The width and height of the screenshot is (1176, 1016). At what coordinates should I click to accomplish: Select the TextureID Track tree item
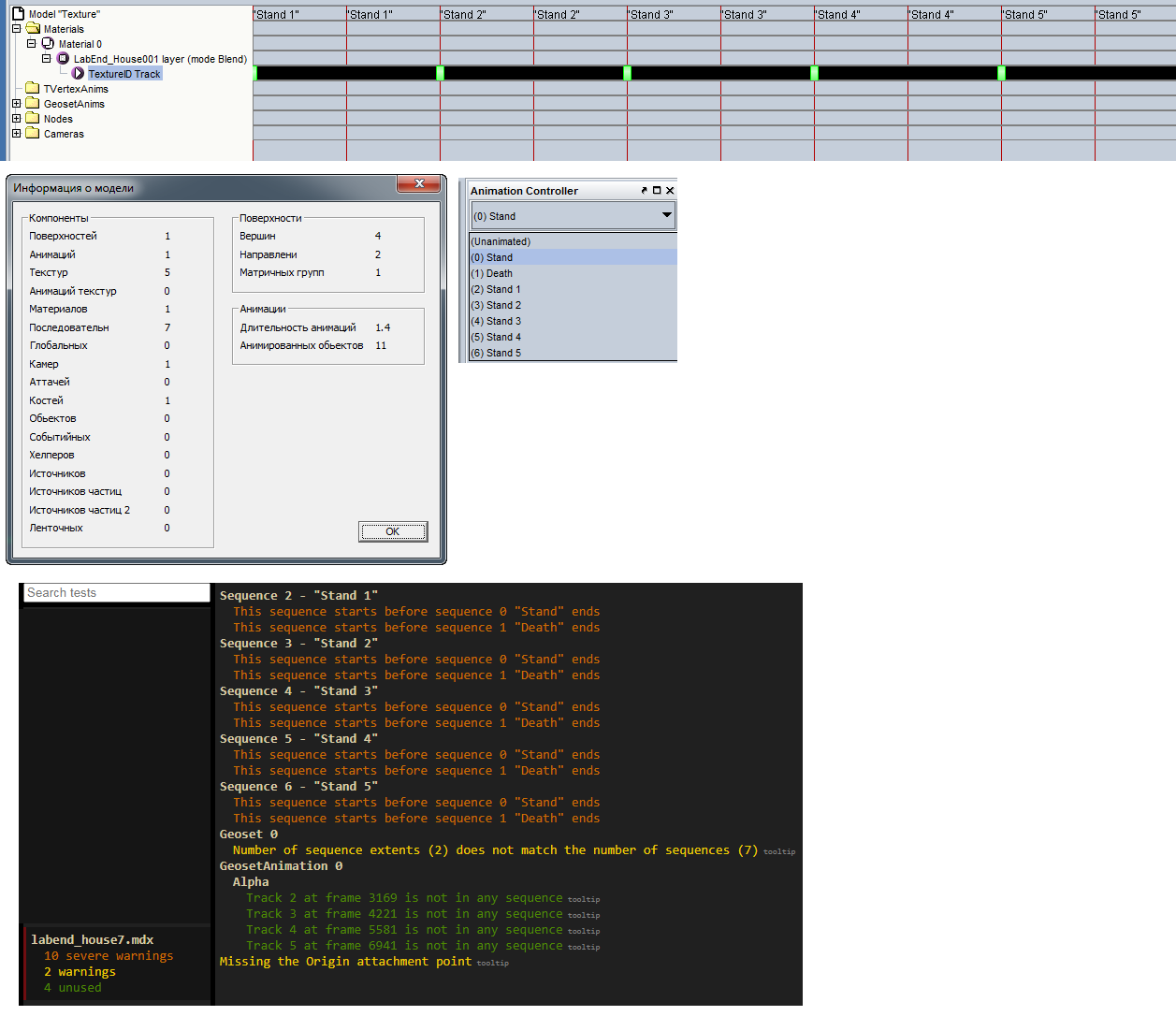click(124, 74)
